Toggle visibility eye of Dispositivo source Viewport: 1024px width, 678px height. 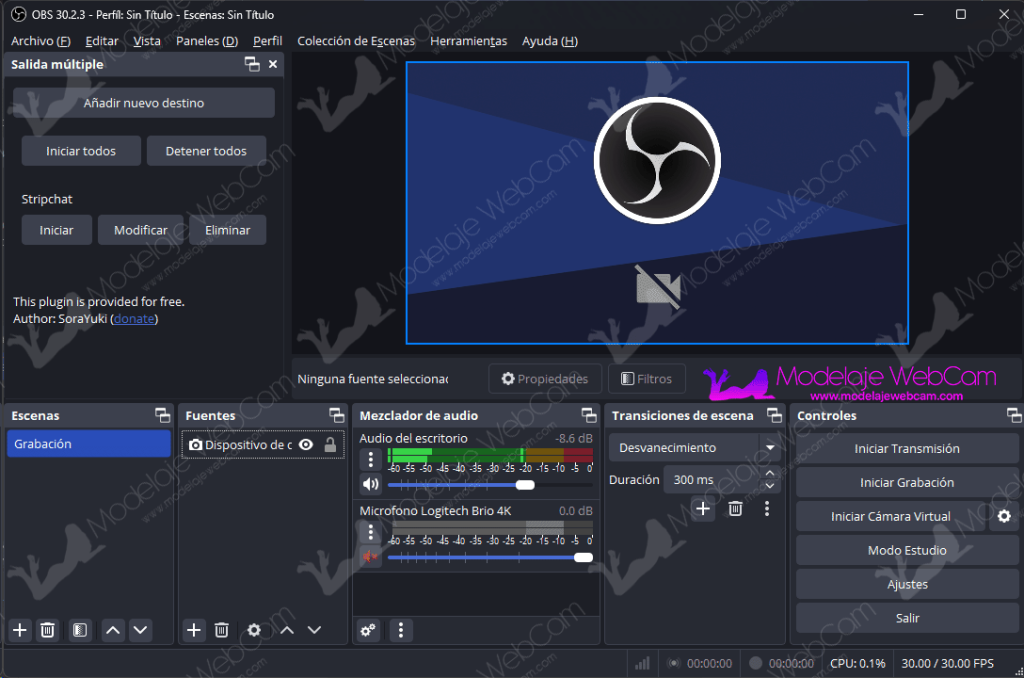click(306, 445)
